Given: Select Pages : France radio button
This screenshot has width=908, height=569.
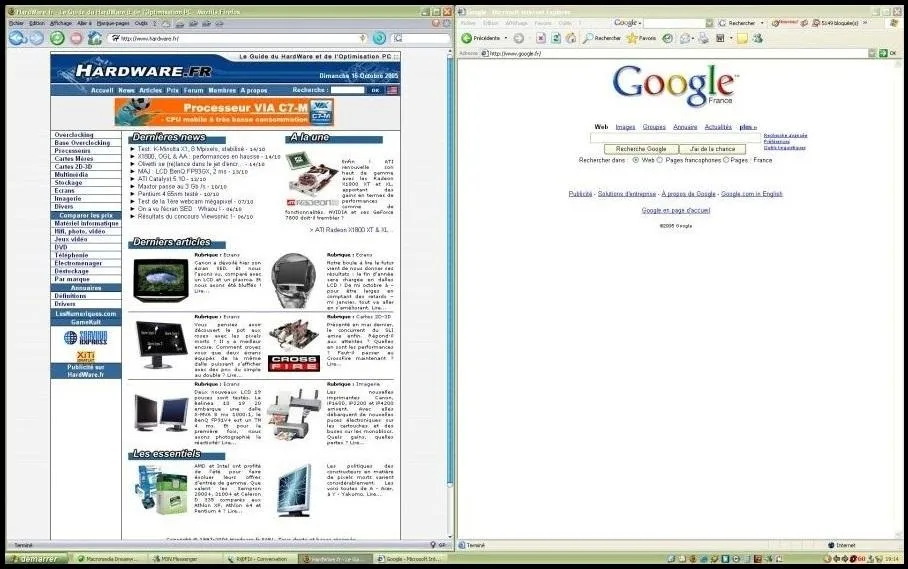Looking at the screenshot, I should 725,160.
